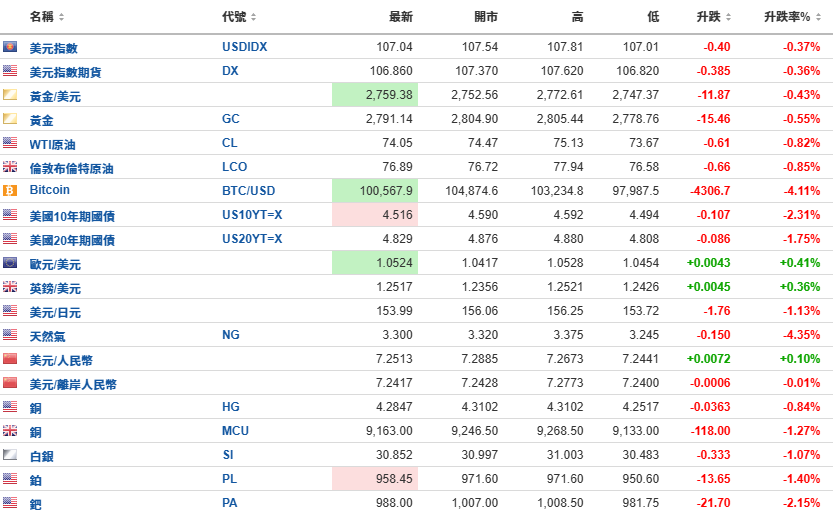Click the EU flag icon beside 歐元/美元
The width and height of the screenshot is (833, 514).
pyautogui.click(x=10, y=262)
